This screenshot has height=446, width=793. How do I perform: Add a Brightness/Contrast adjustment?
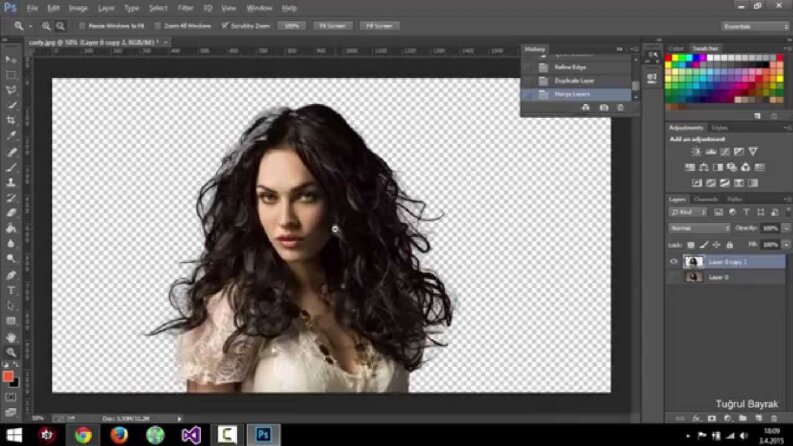pyautogui.click(x=696, y=152)
